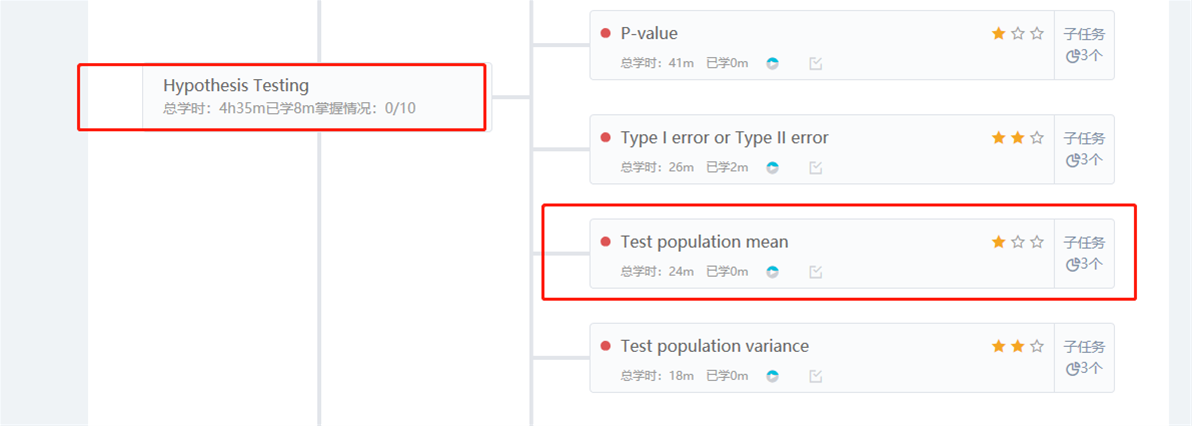Open the P-value lesson title
The height and width of the screenshot is (426, 1192).
(x=649, y=34)
